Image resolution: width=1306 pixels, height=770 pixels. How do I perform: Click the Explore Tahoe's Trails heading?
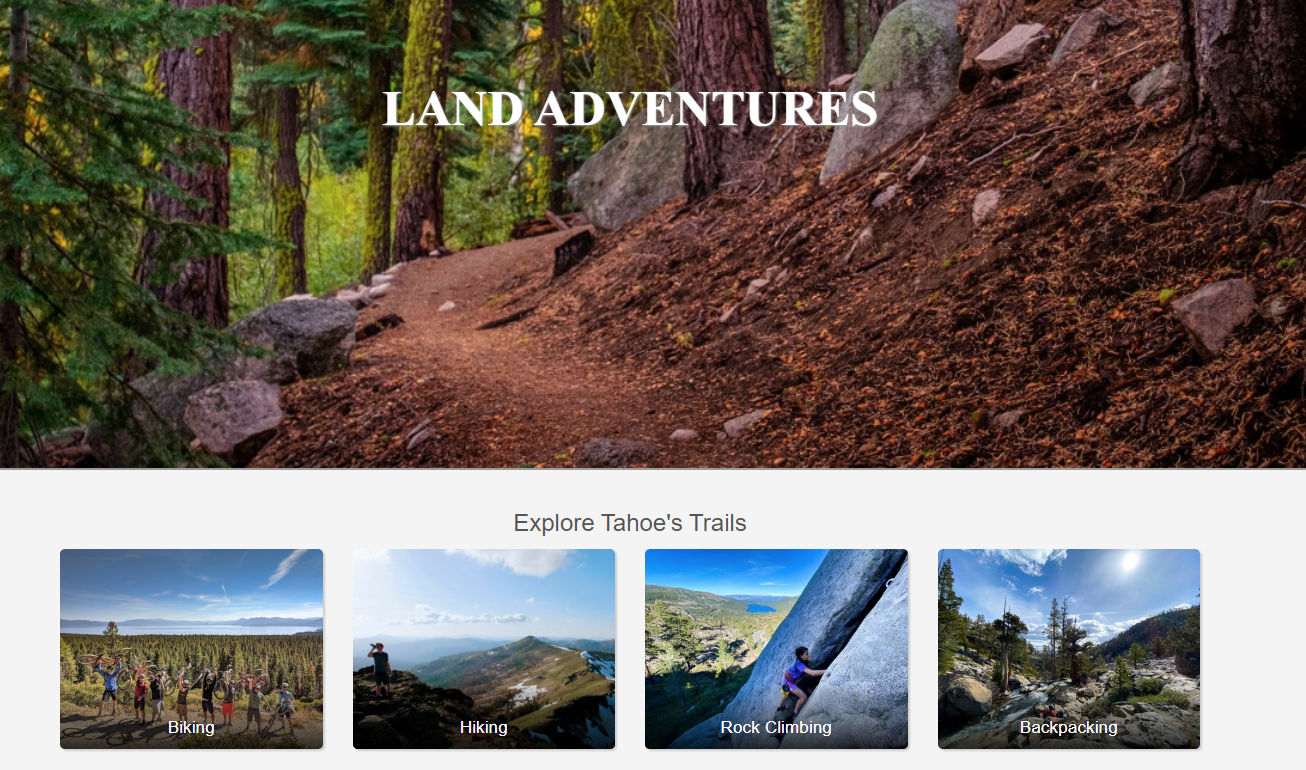coord(630,522)
